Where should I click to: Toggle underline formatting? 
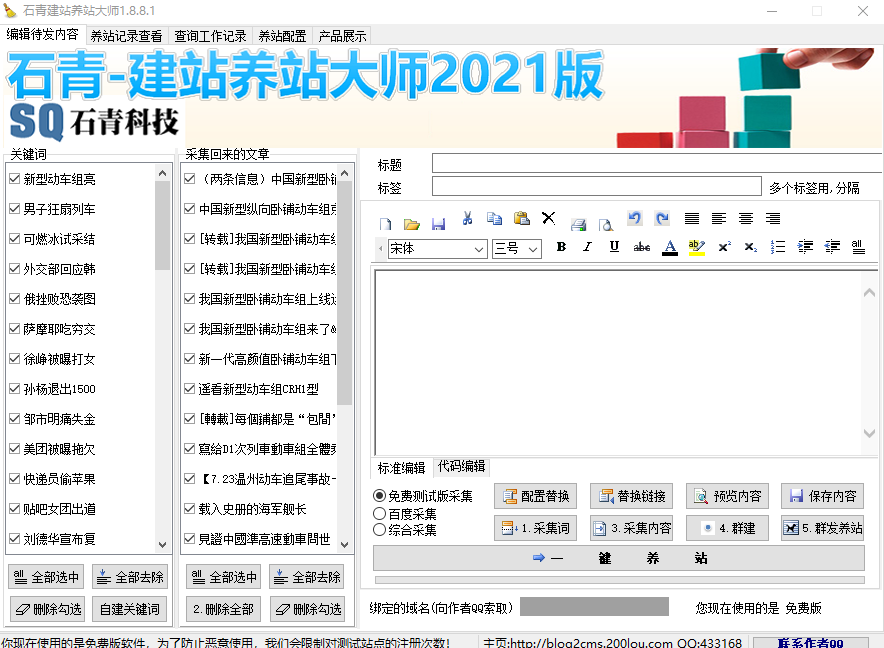[615, 246]
